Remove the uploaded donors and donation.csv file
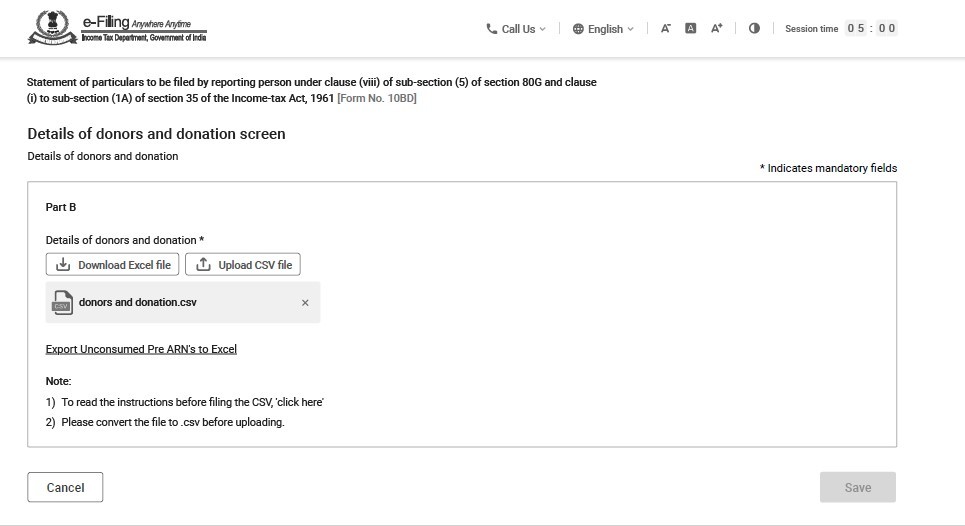965x526 pixels. pyautogui.click(x=305, y=303)
